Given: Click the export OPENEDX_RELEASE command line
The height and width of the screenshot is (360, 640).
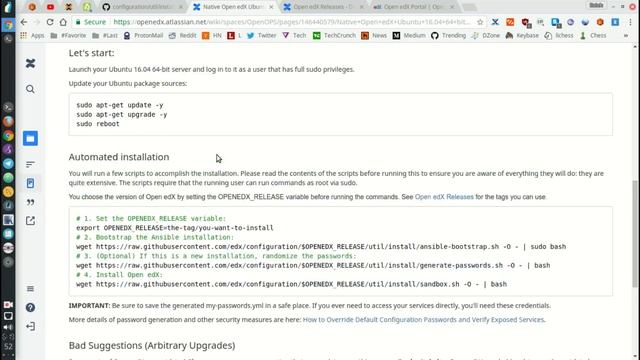Looking at the screenshot, I should [x=175, y=228].
